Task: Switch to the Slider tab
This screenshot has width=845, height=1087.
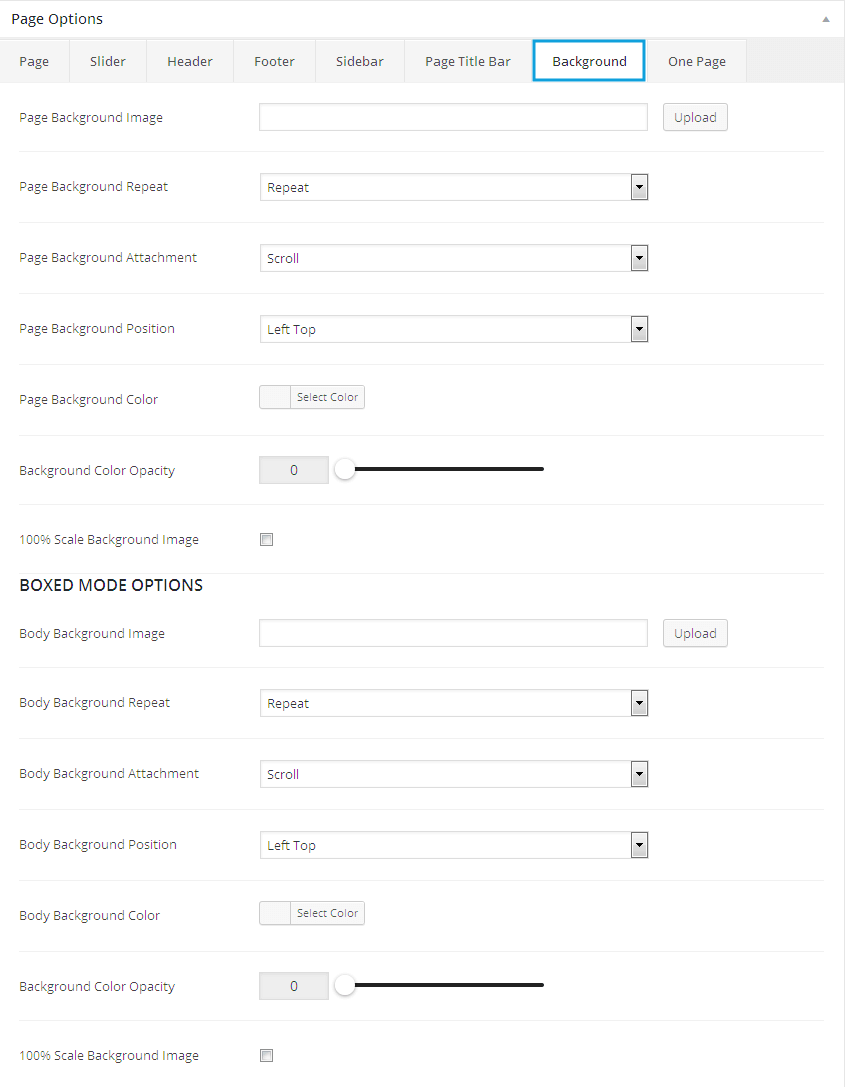Action: 108,61
